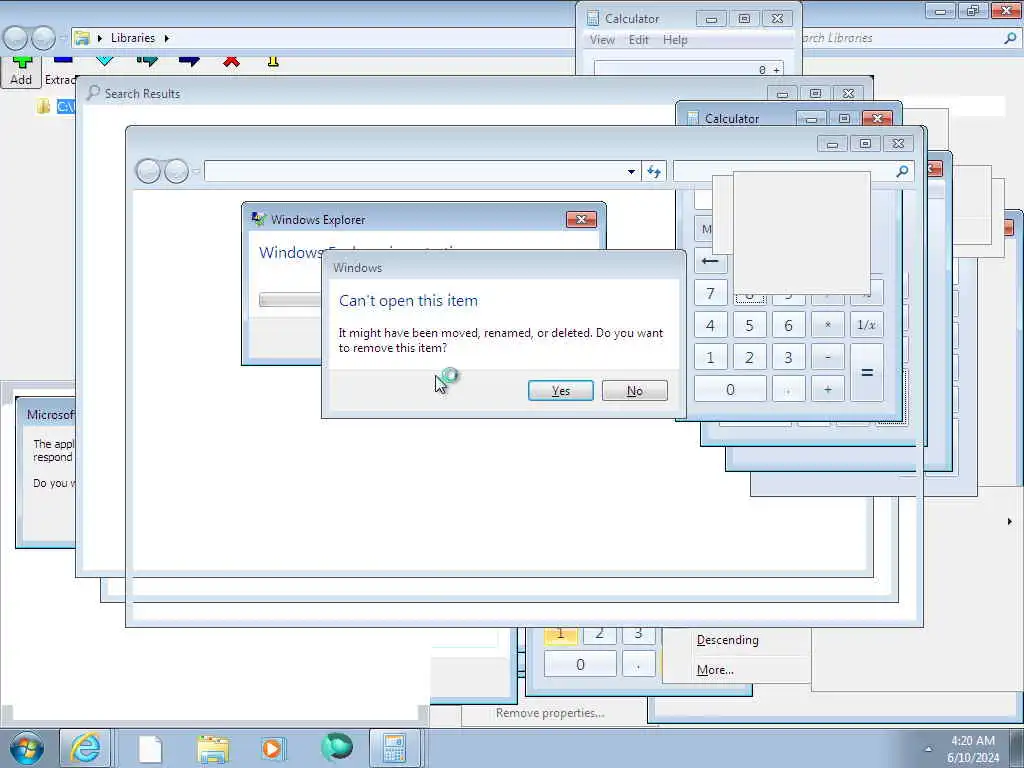The image size is (1024, 768).
Task: Close the Windows Explorer dialog with its red X
Action: (581, 219)
